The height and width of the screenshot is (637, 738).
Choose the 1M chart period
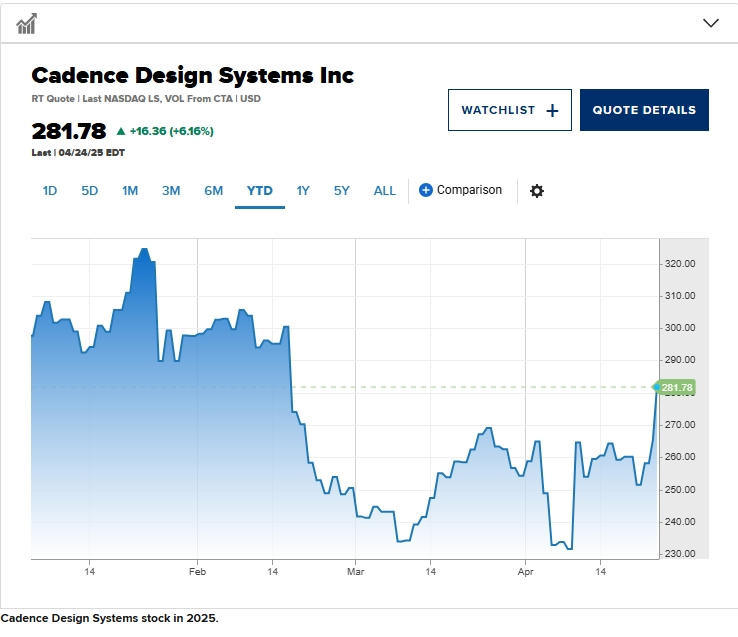click(x=130, y=191)
